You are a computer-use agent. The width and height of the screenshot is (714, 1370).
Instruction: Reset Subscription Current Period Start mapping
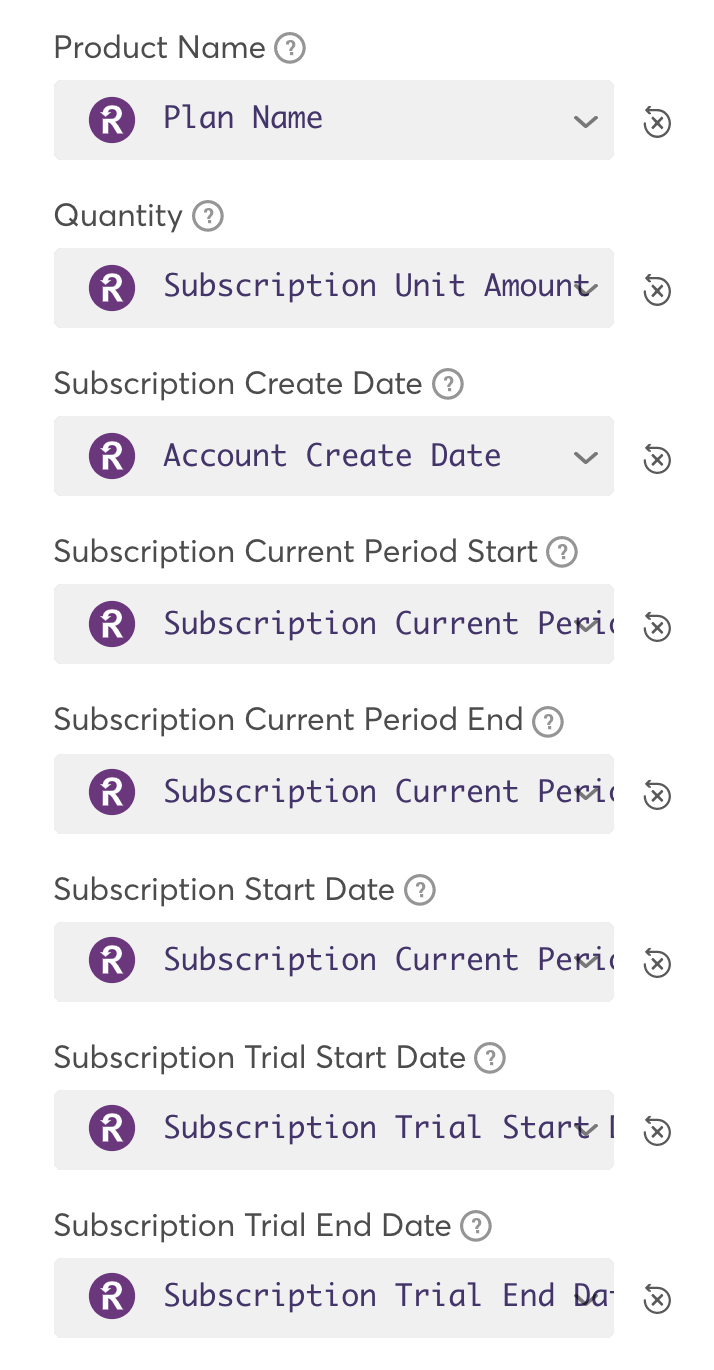click(656, 627)
